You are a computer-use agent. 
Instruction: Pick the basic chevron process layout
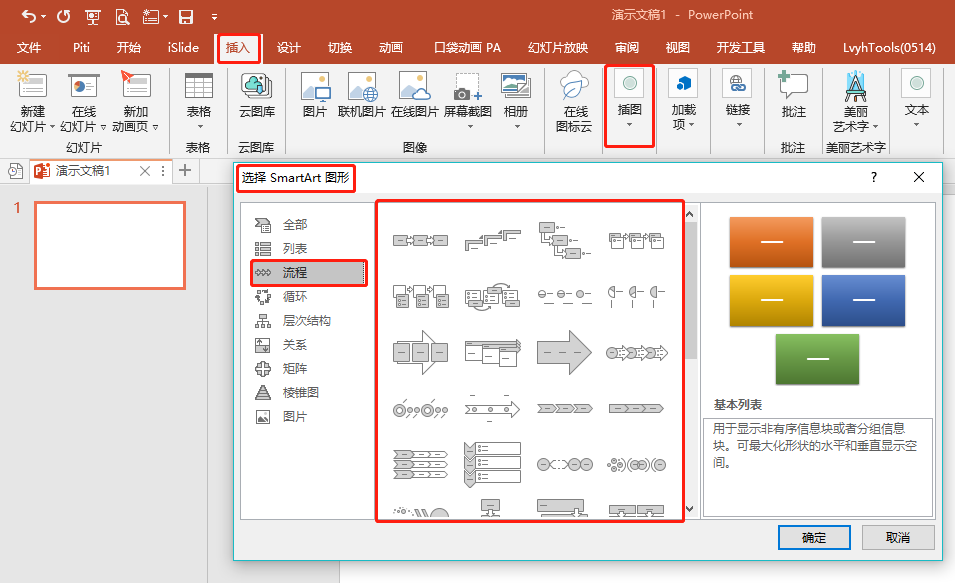[565, 409]
